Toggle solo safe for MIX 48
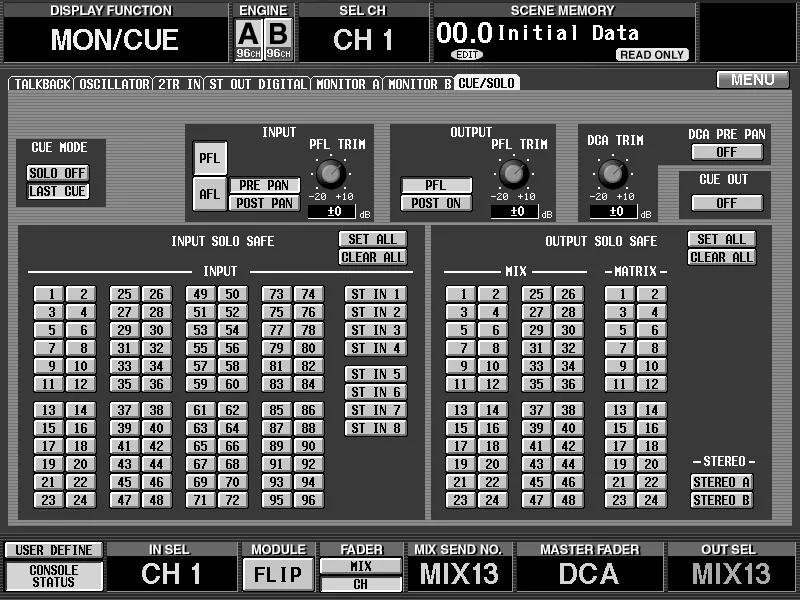This screenshot has height=600, width=800. (x=568, y=500)
